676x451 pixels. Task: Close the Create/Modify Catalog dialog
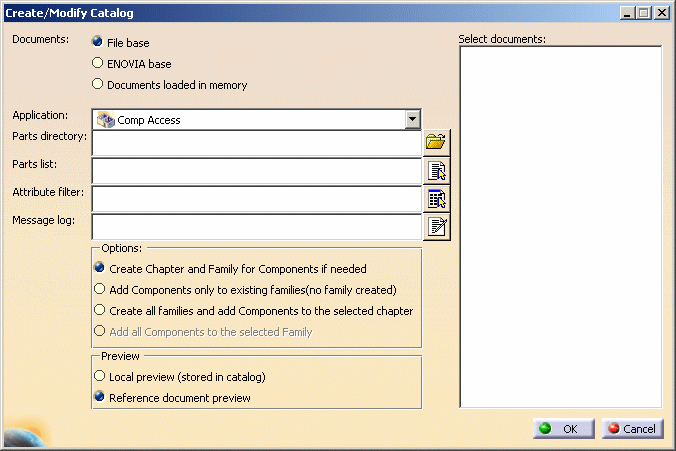(x=661, y=13)
